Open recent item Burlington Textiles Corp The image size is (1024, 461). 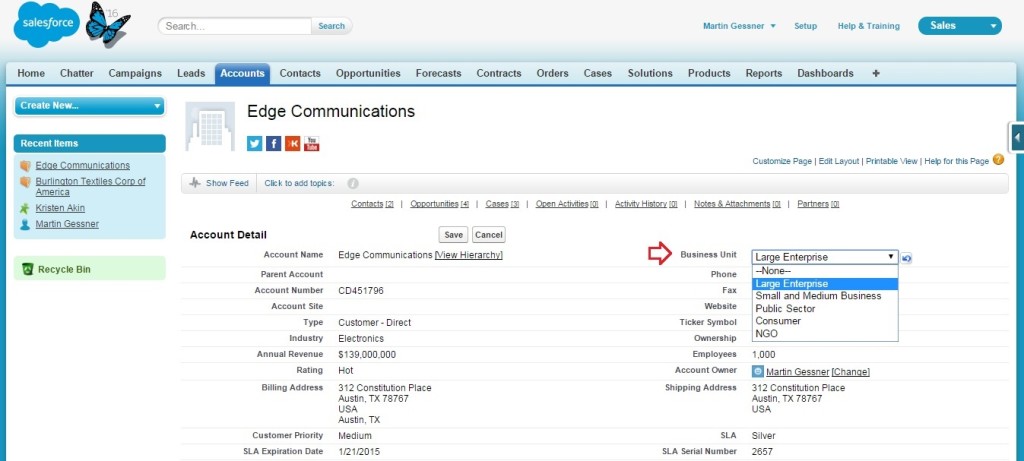tap(91, 187)
